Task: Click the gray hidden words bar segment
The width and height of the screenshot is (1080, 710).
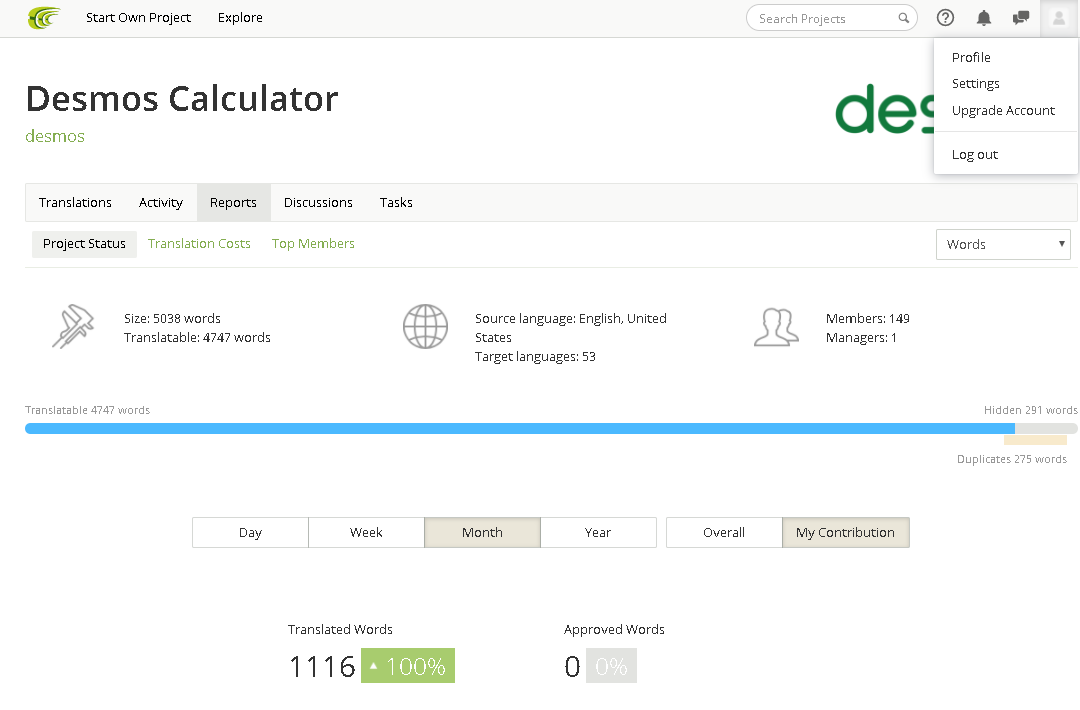Action: 1046,428
